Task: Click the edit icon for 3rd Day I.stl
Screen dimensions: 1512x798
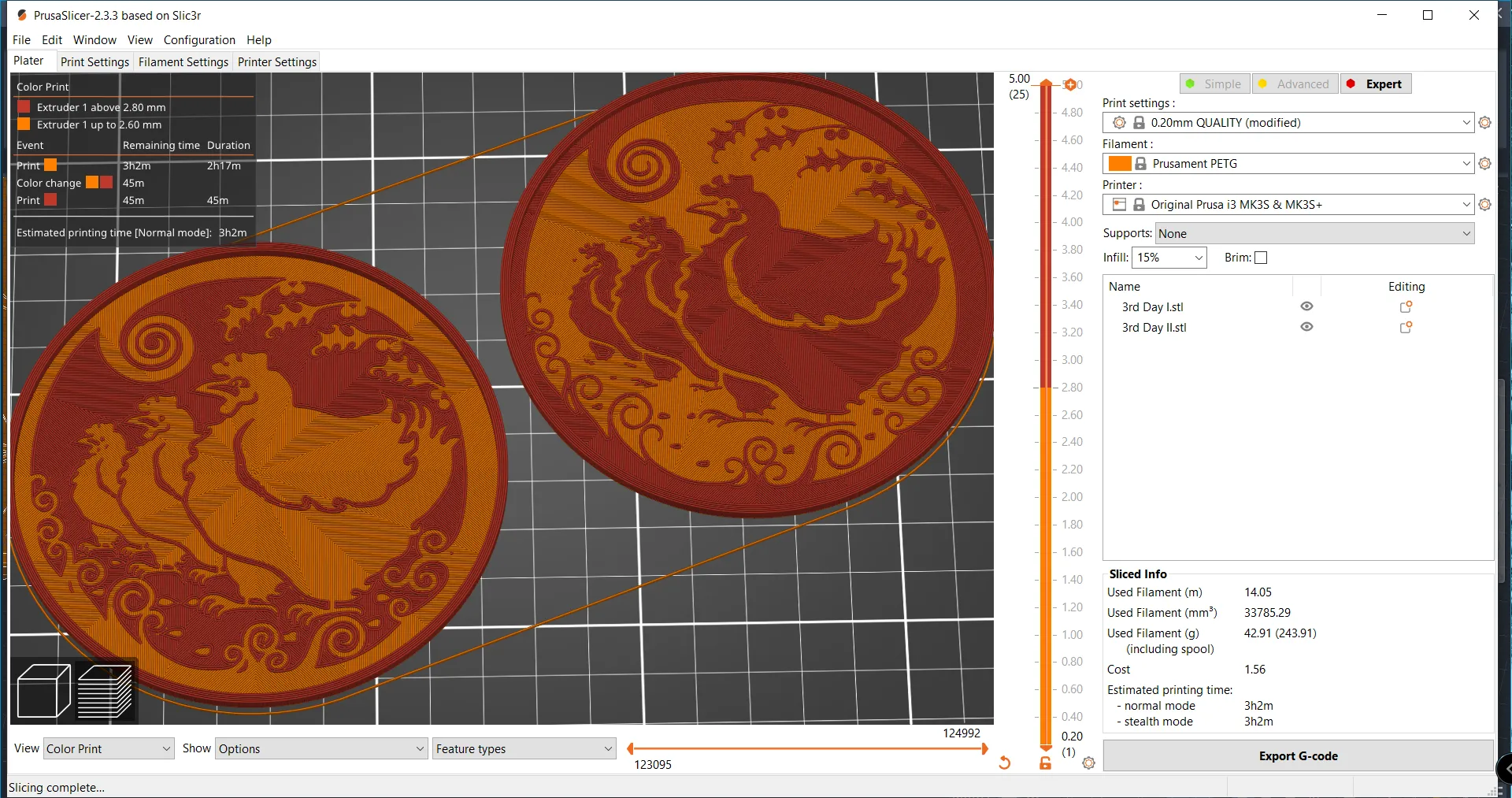Action: 1406,307
